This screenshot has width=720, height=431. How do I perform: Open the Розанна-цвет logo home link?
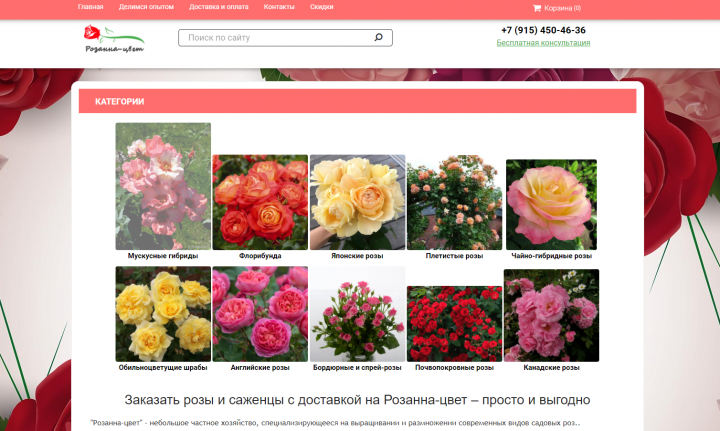pos(114,39)
